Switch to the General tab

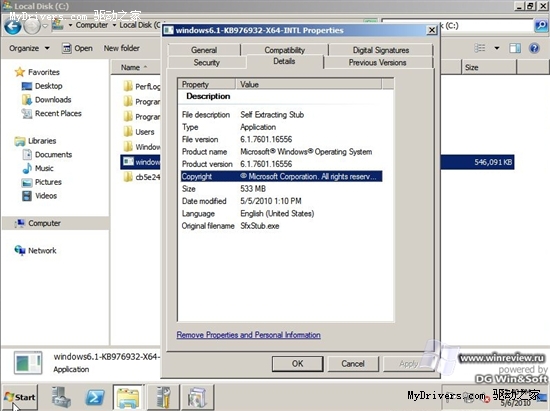coord(204,50)
